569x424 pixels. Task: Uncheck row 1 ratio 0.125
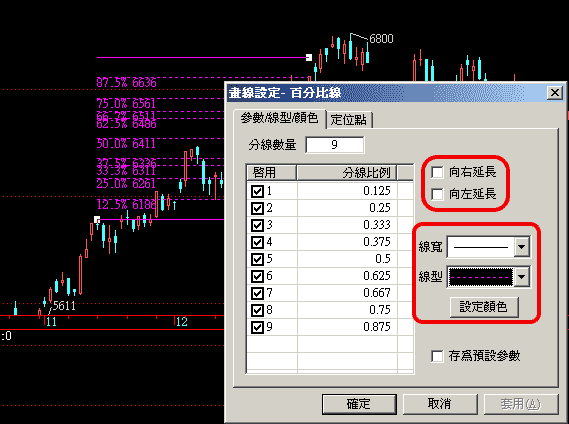(257, 191)
